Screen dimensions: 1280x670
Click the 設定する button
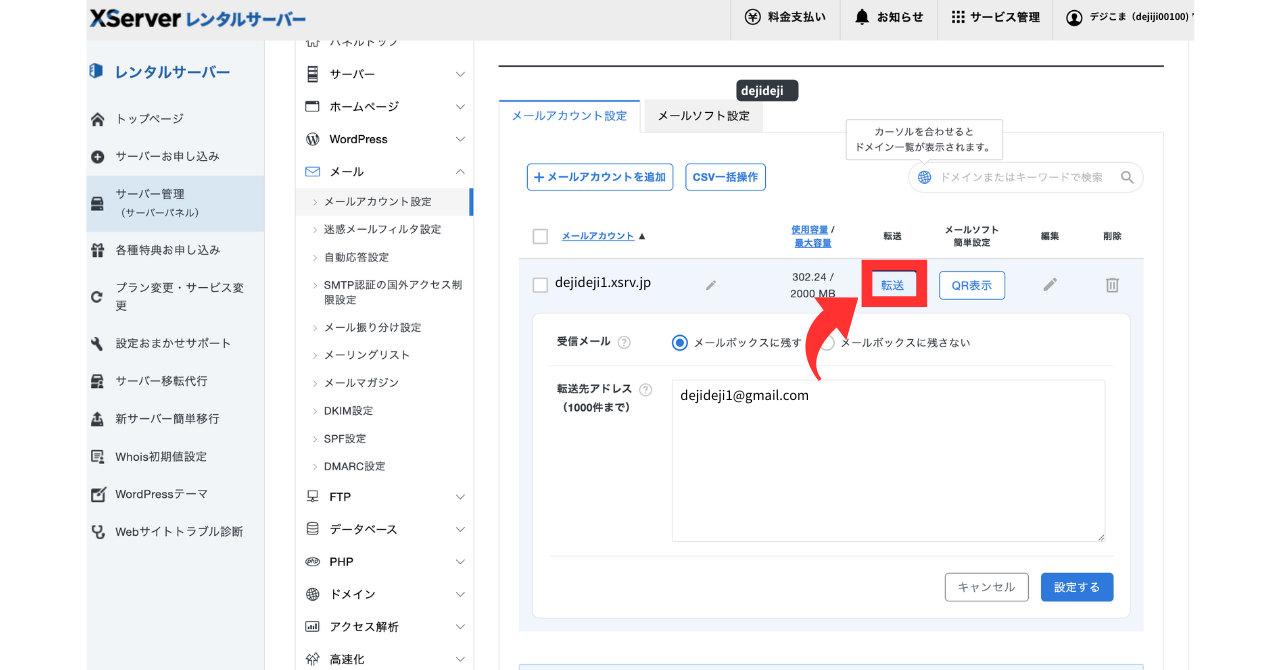pos(1076,587)
